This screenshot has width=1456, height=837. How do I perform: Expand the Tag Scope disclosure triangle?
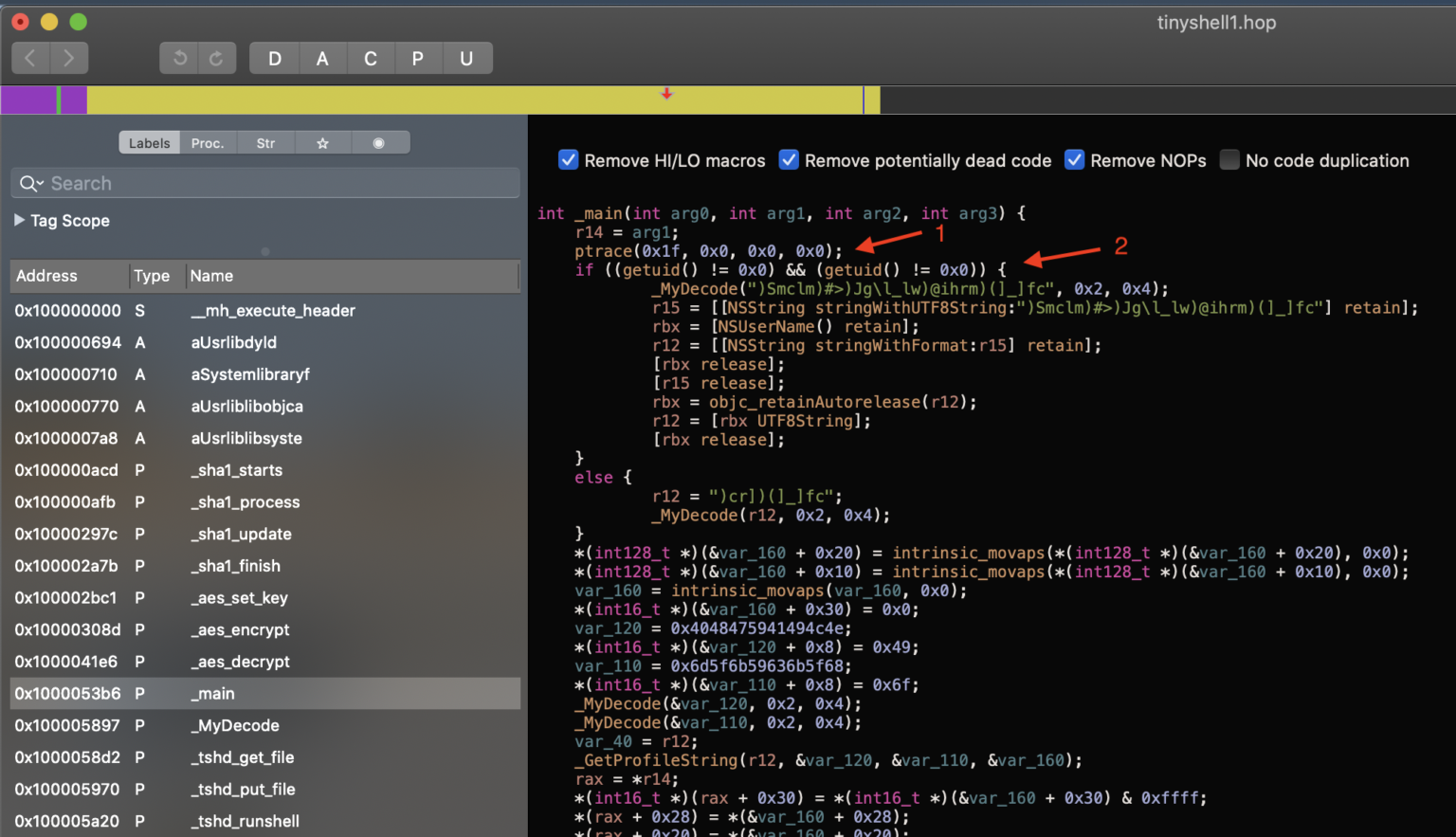click(x=19, y=220)
